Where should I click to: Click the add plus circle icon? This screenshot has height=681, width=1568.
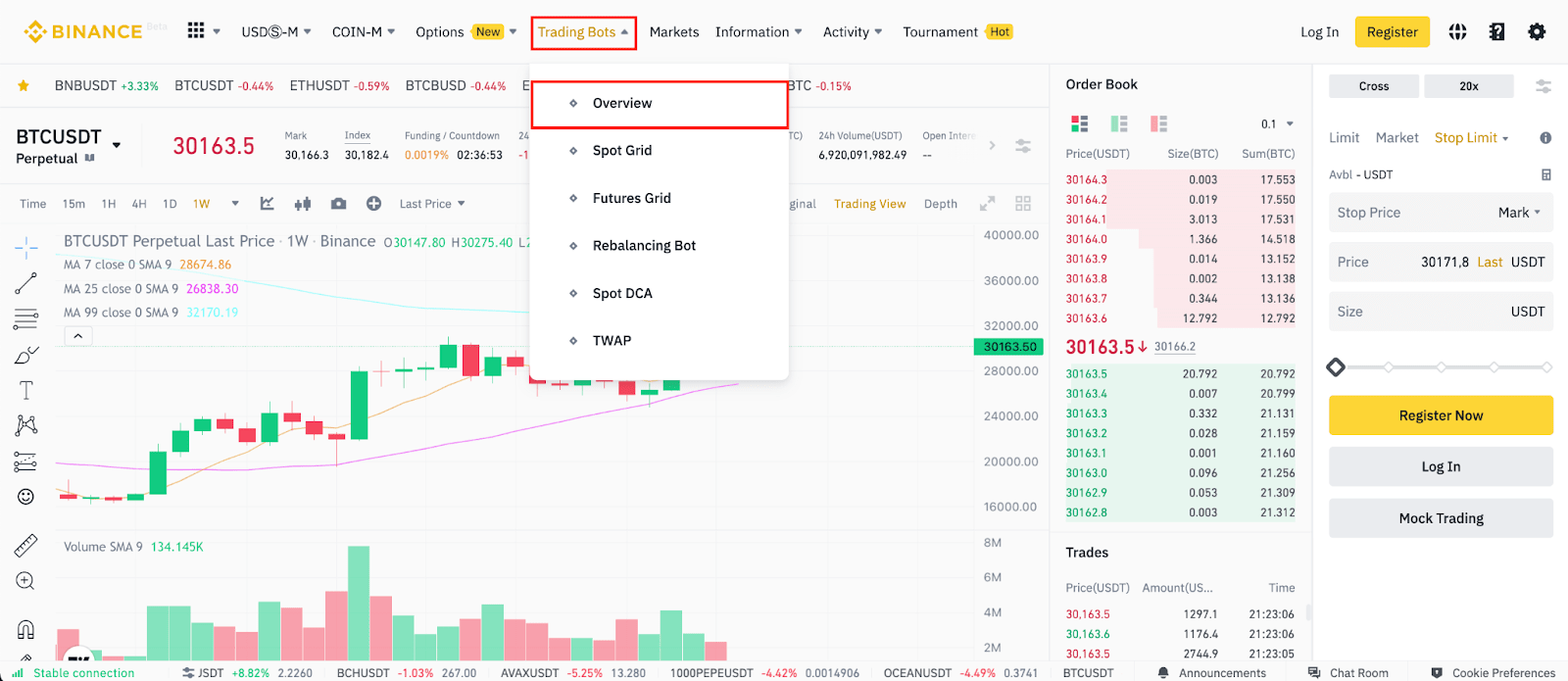point(373,204)
